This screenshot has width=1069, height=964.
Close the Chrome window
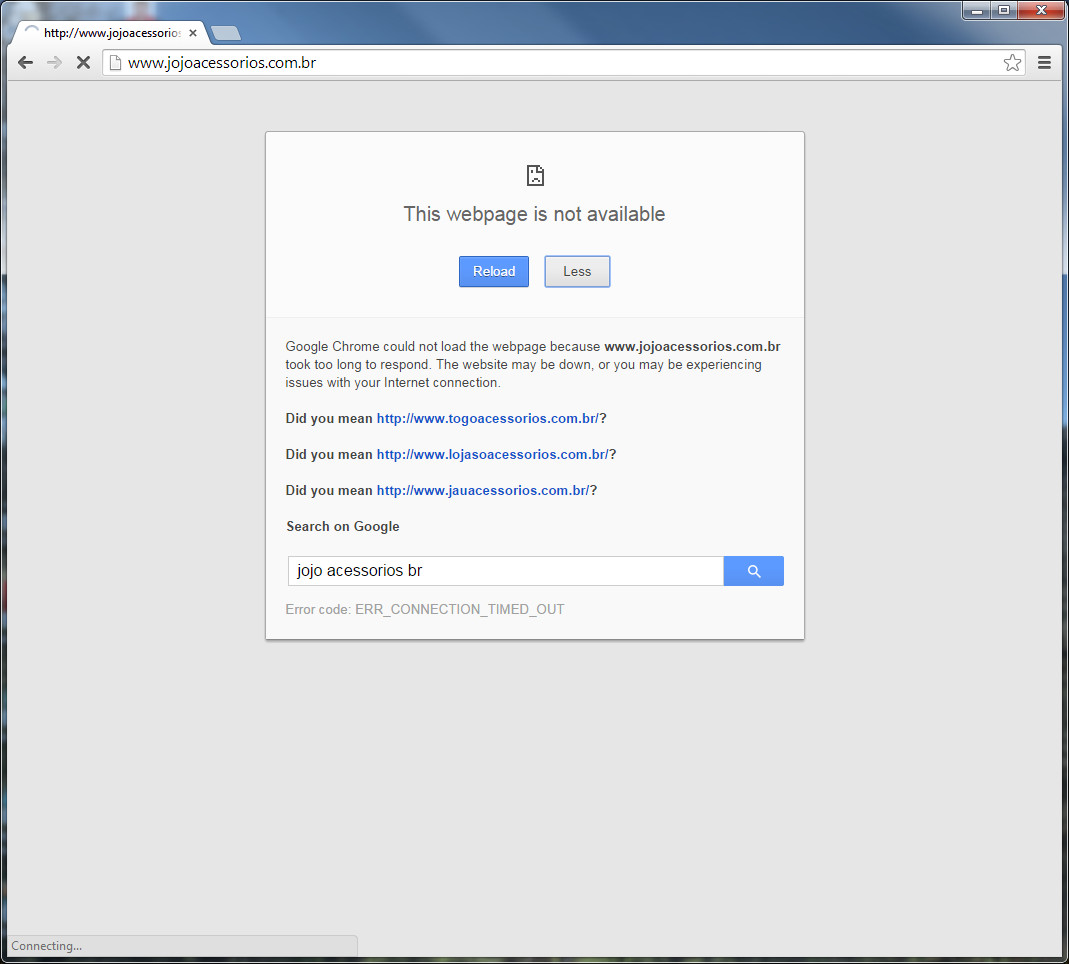pos(1041,10)
